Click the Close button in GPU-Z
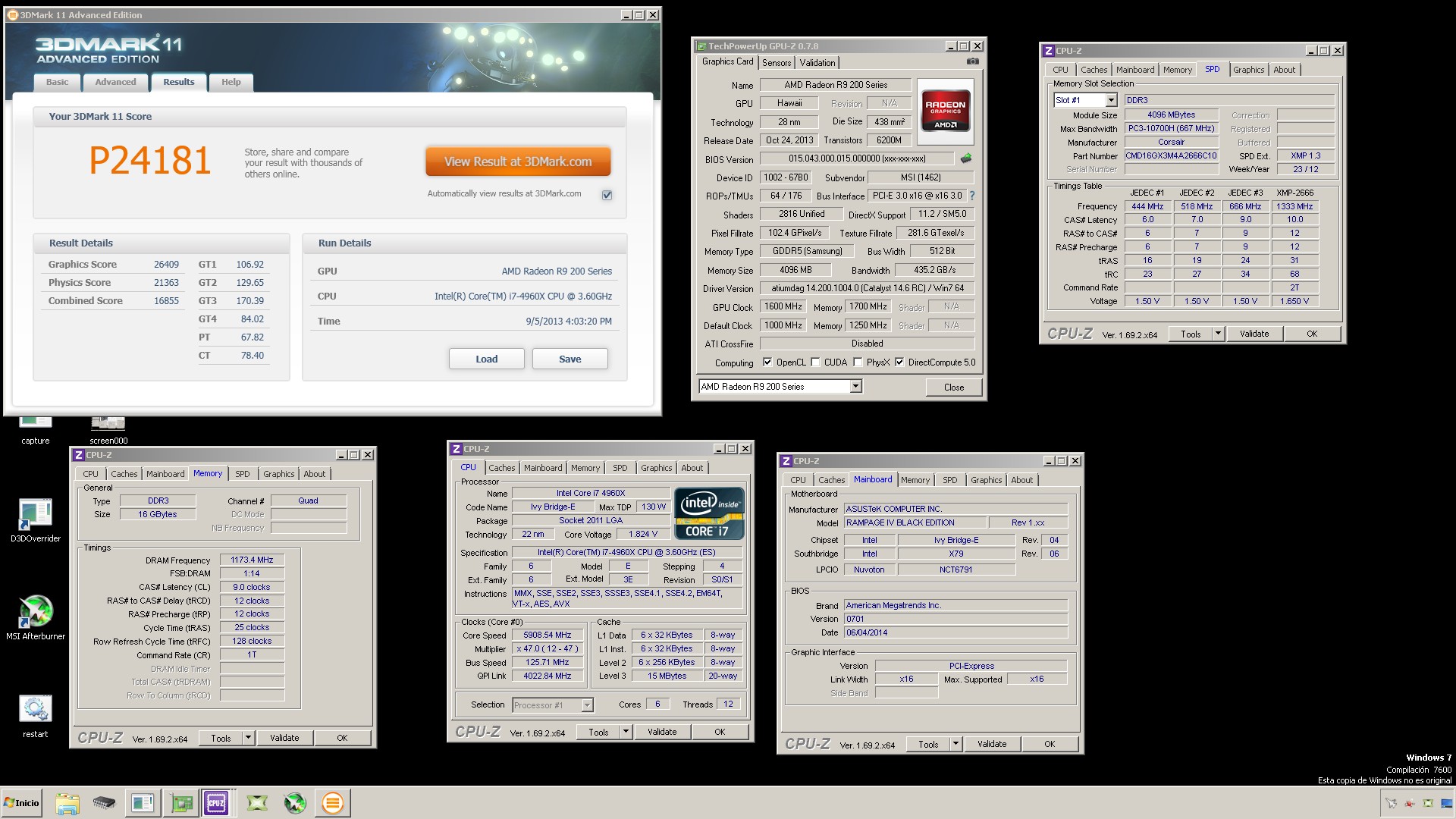Screen dimensions: 1456x819 (954, 387)
